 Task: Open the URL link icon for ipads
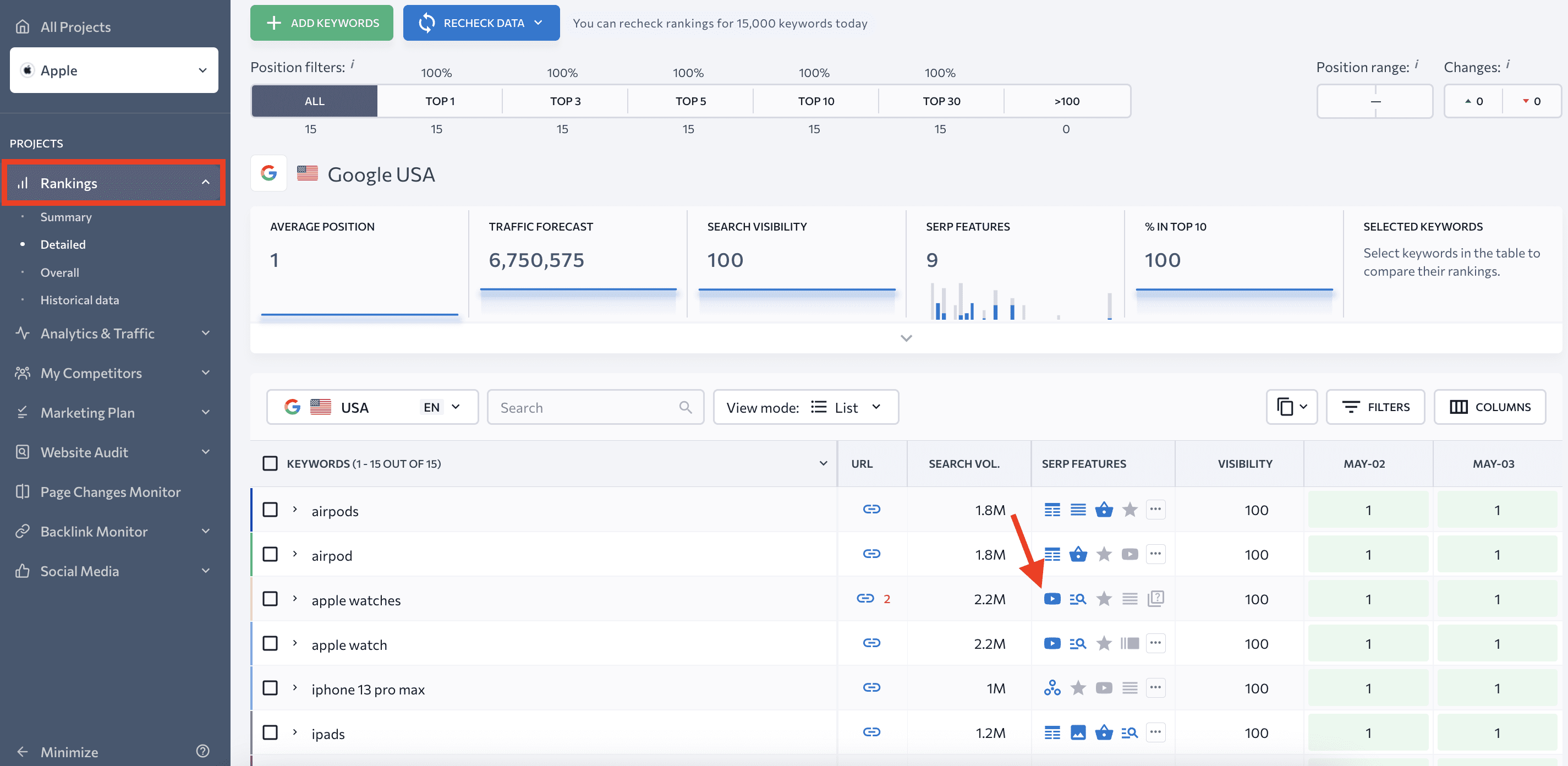(x=871, y=732)
